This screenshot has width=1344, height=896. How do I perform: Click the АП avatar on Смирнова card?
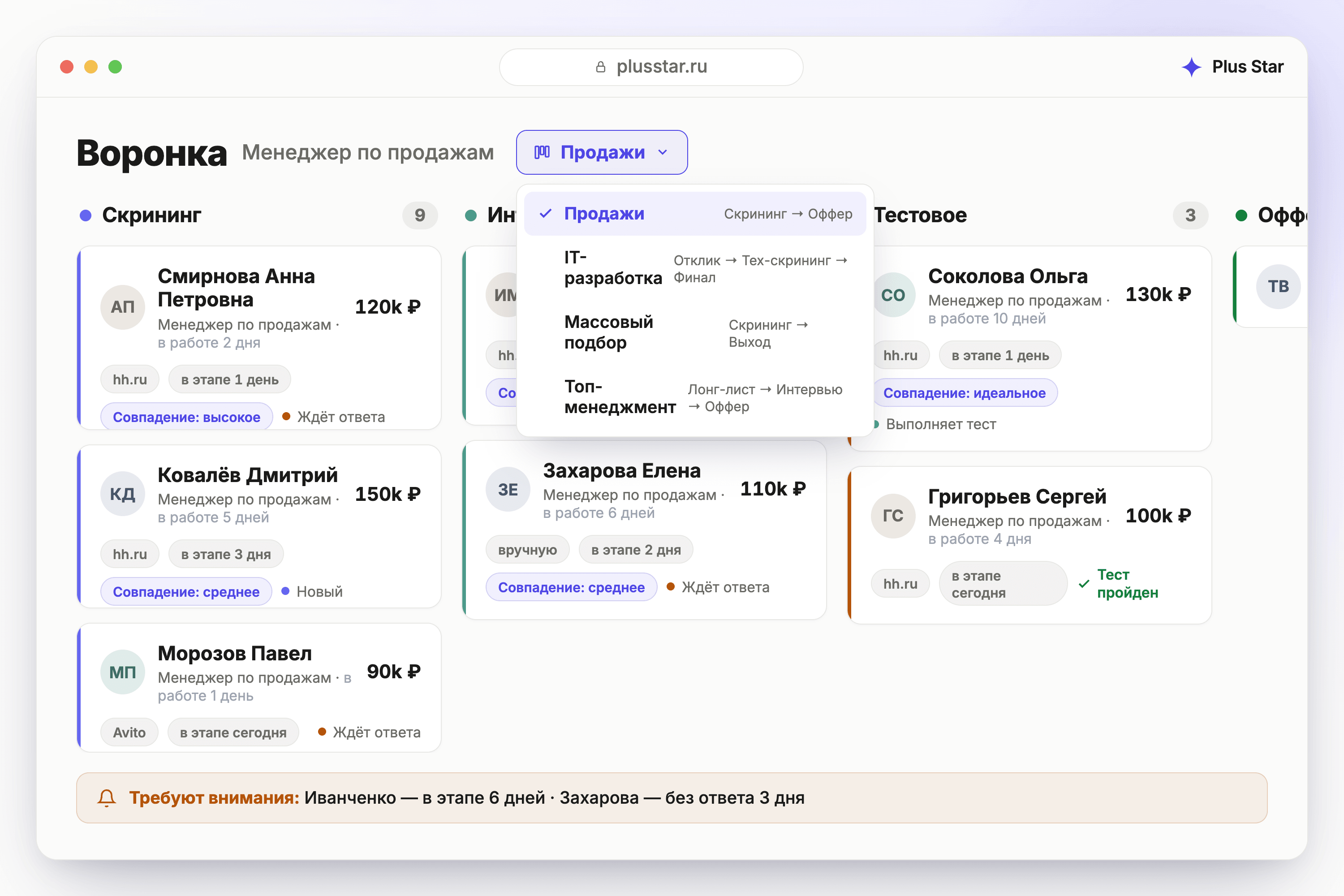pos(123,307)
